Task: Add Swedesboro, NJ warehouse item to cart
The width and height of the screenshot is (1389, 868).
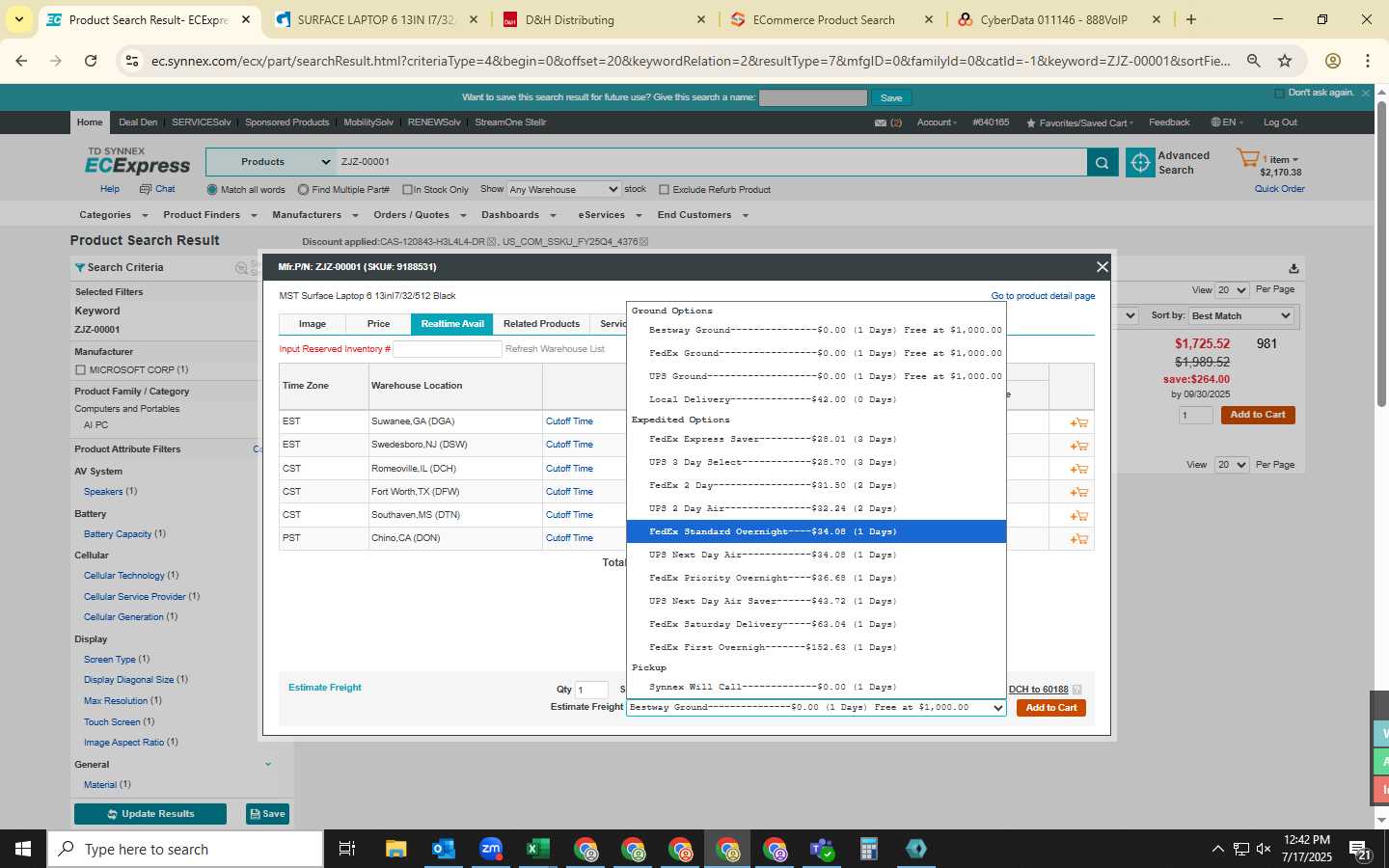Action: (1078, 446)
